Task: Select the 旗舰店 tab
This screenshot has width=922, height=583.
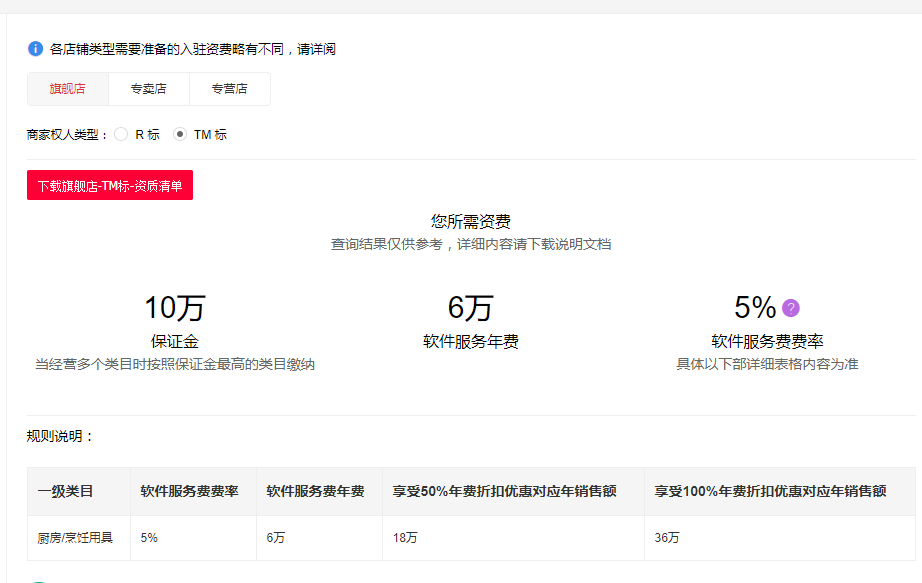Action: point(68,89)
